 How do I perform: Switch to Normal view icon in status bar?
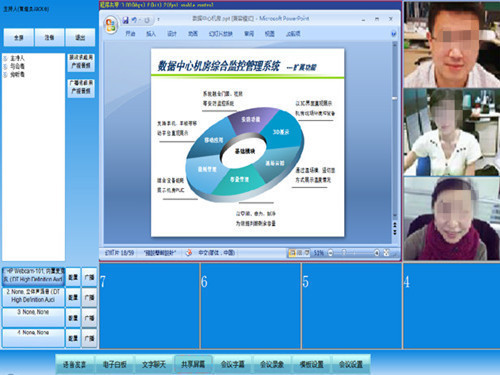pyautogui.click(x=292, y=253)
